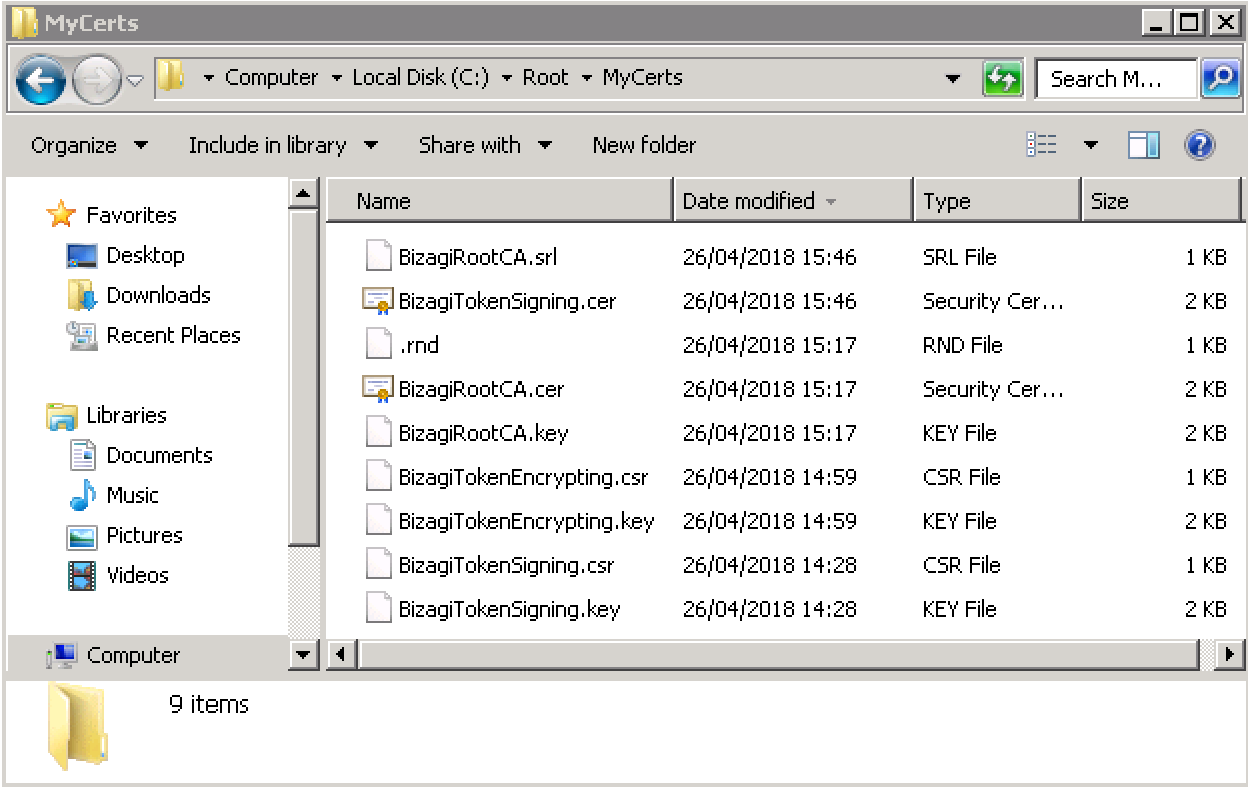1248x787 pixels.
Task: Click the navigation pane scroll up arrow
Action: pos(303,193)
